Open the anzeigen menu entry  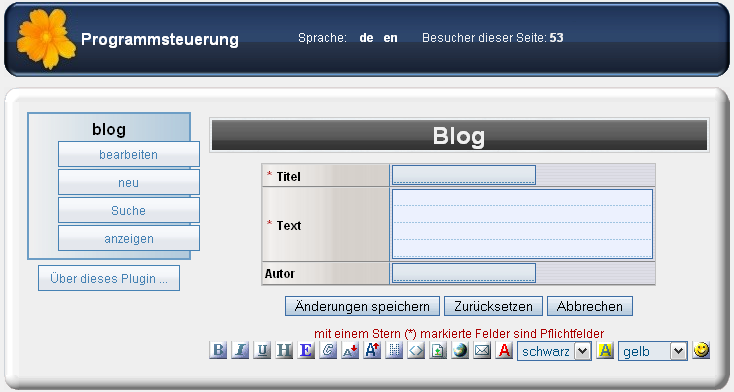coord(129,238)
